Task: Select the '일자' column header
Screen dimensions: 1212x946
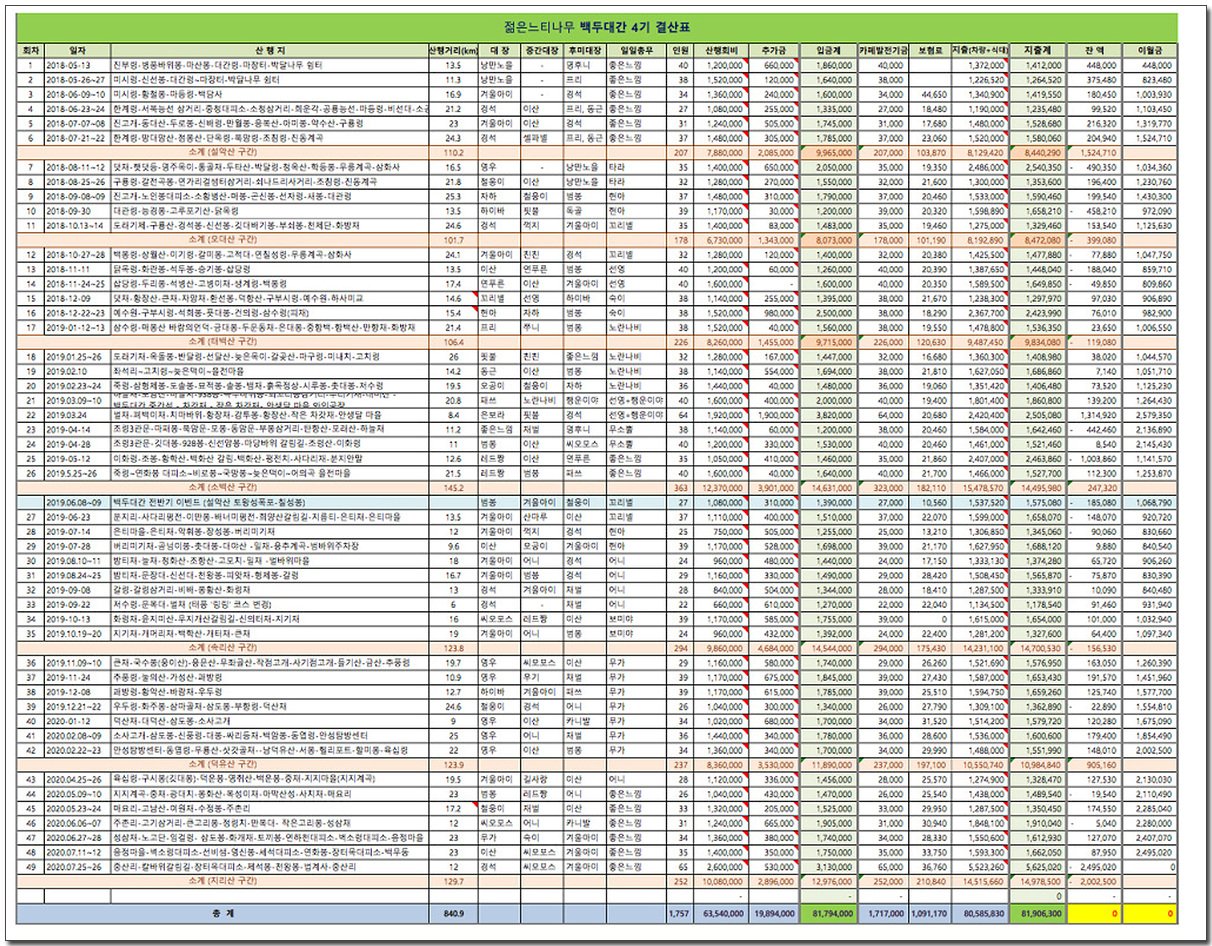Action: click(x=76, y=51)
